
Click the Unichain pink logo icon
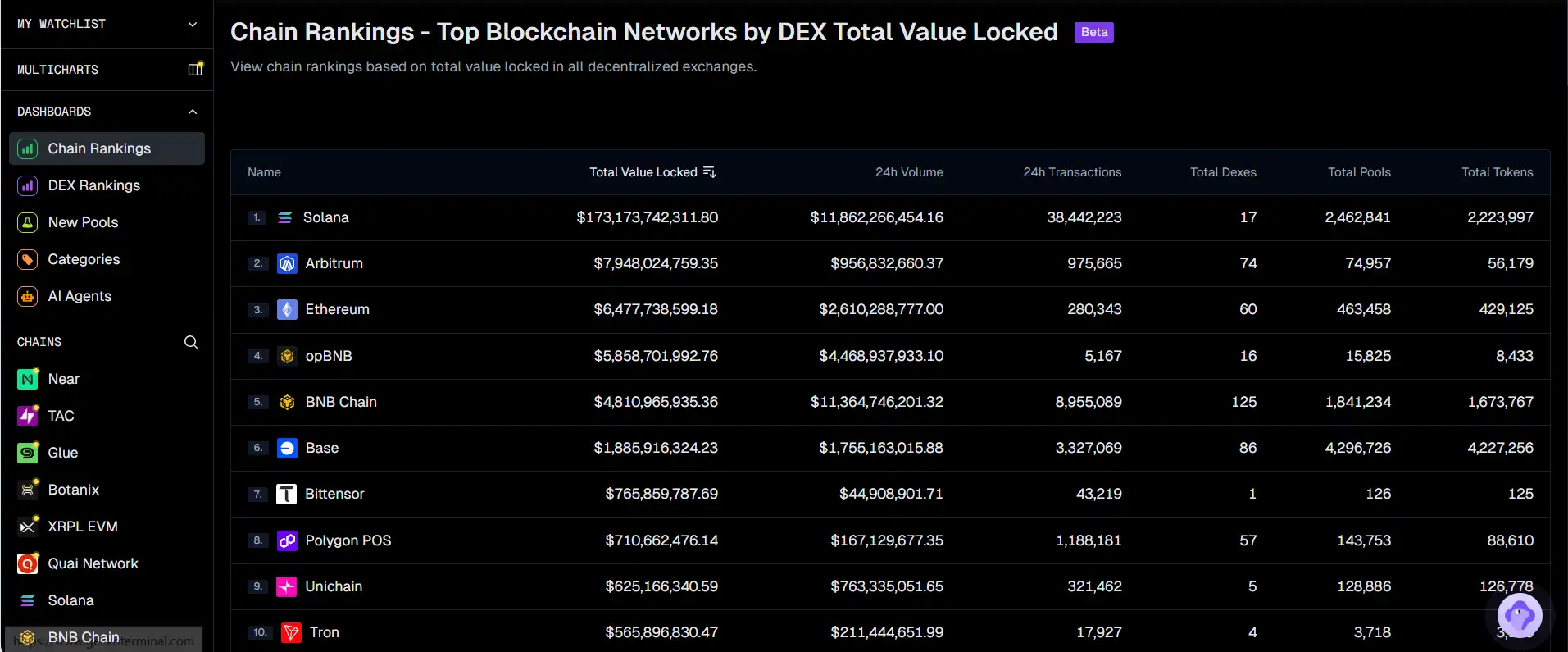tap(286, 586)
